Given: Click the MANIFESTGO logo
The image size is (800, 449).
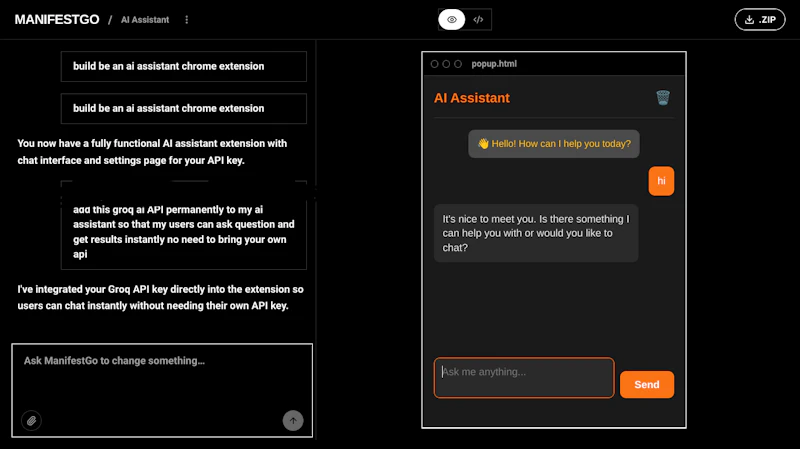Looking at the screenshot, I should click(x=57, y=19).
